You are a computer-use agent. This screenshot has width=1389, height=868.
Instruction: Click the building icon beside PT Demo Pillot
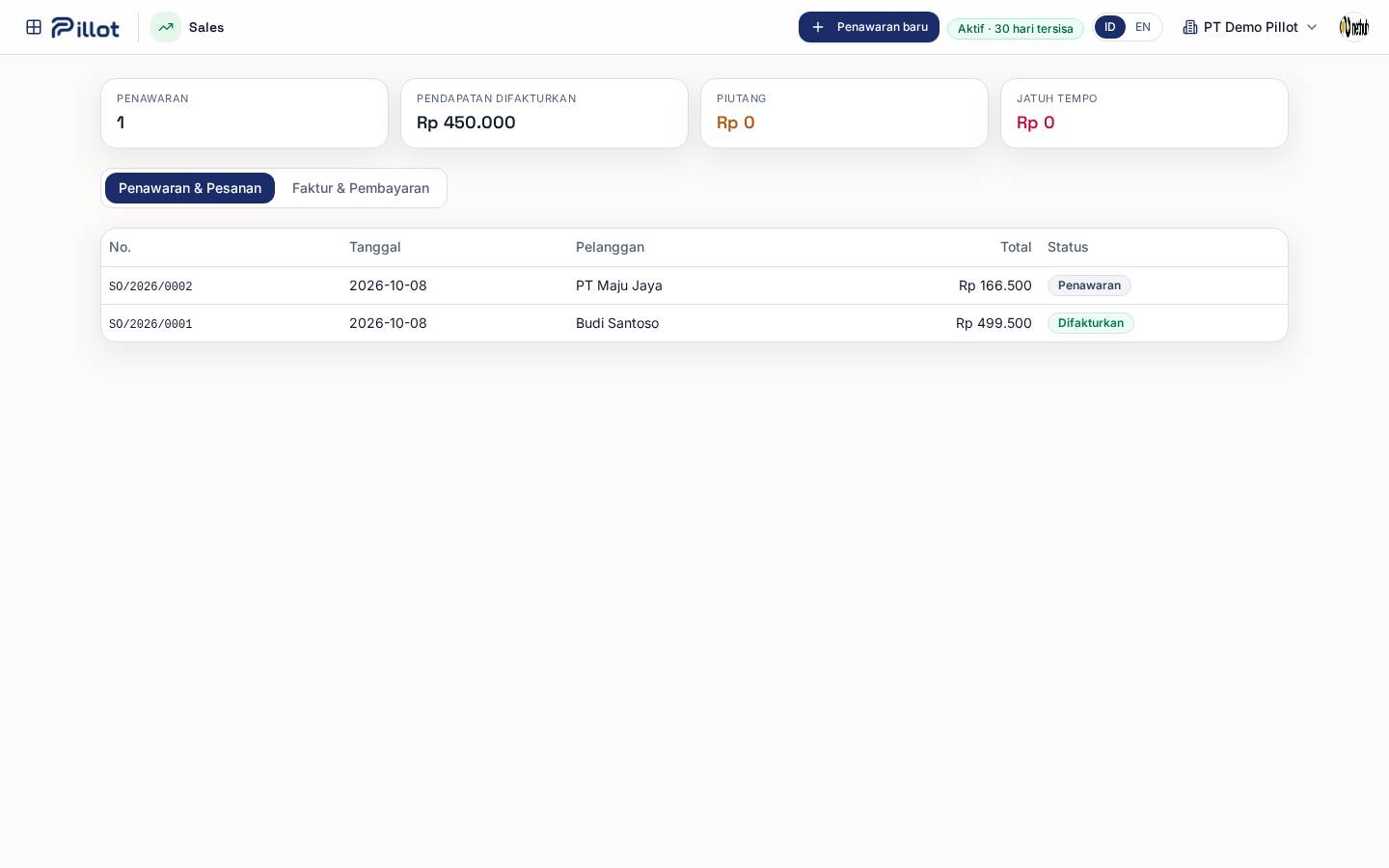click(1190, 27)
